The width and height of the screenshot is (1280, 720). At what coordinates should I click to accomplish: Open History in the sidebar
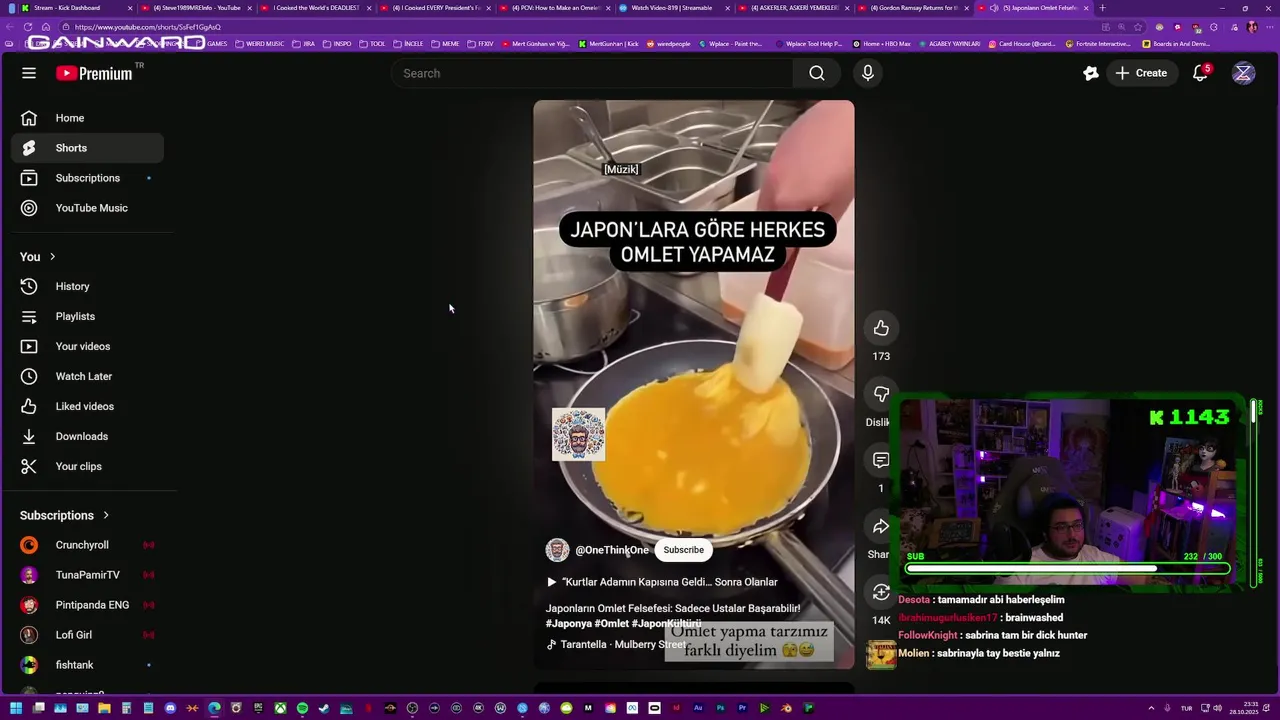tap(88, 286)
